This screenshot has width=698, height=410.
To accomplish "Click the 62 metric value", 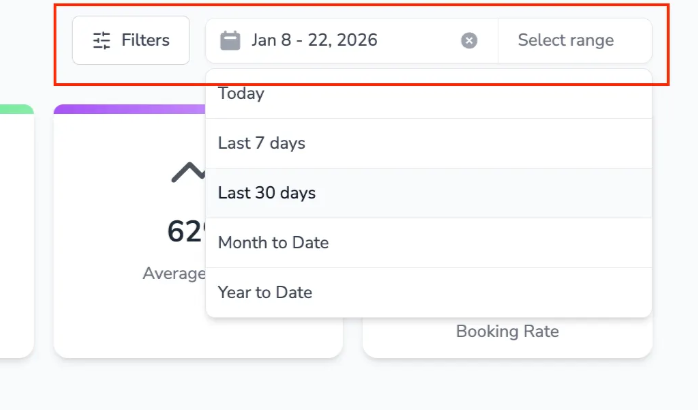I will (x=185, y=232).
